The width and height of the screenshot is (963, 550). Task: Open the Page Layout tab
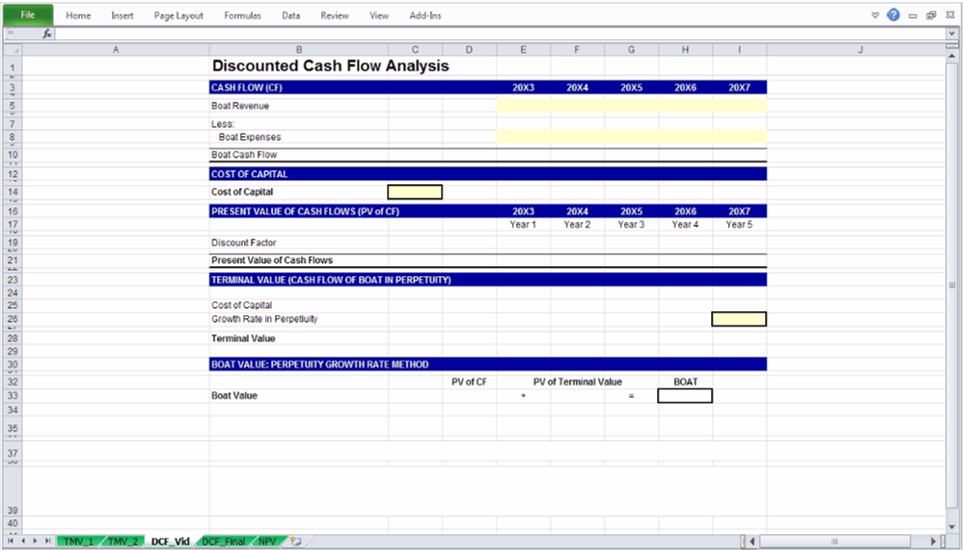(178, 15)
